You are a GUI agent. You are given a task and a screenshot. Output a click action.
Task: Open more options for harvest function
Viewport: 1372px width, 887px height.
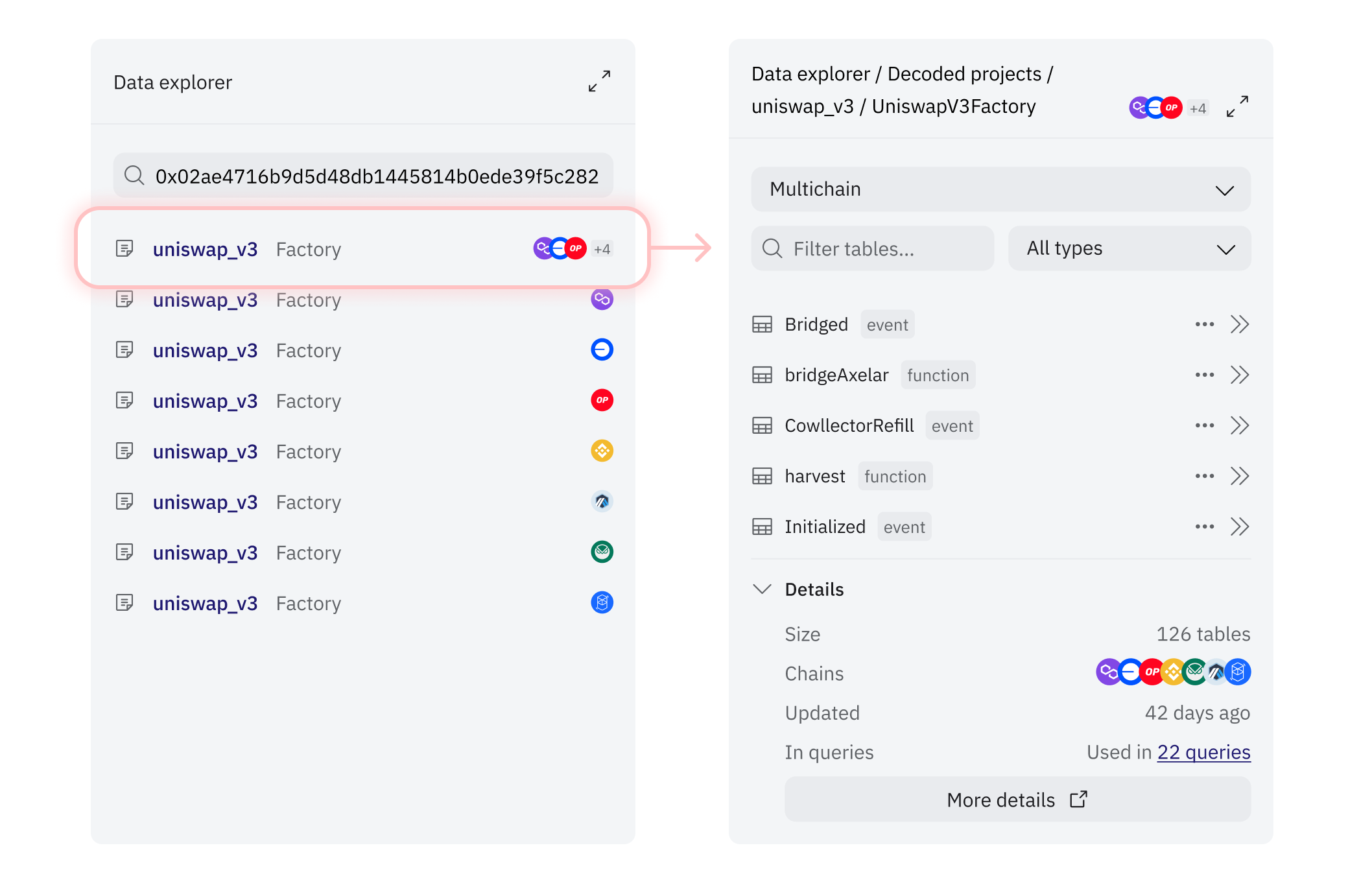[x=1204, y=476]
